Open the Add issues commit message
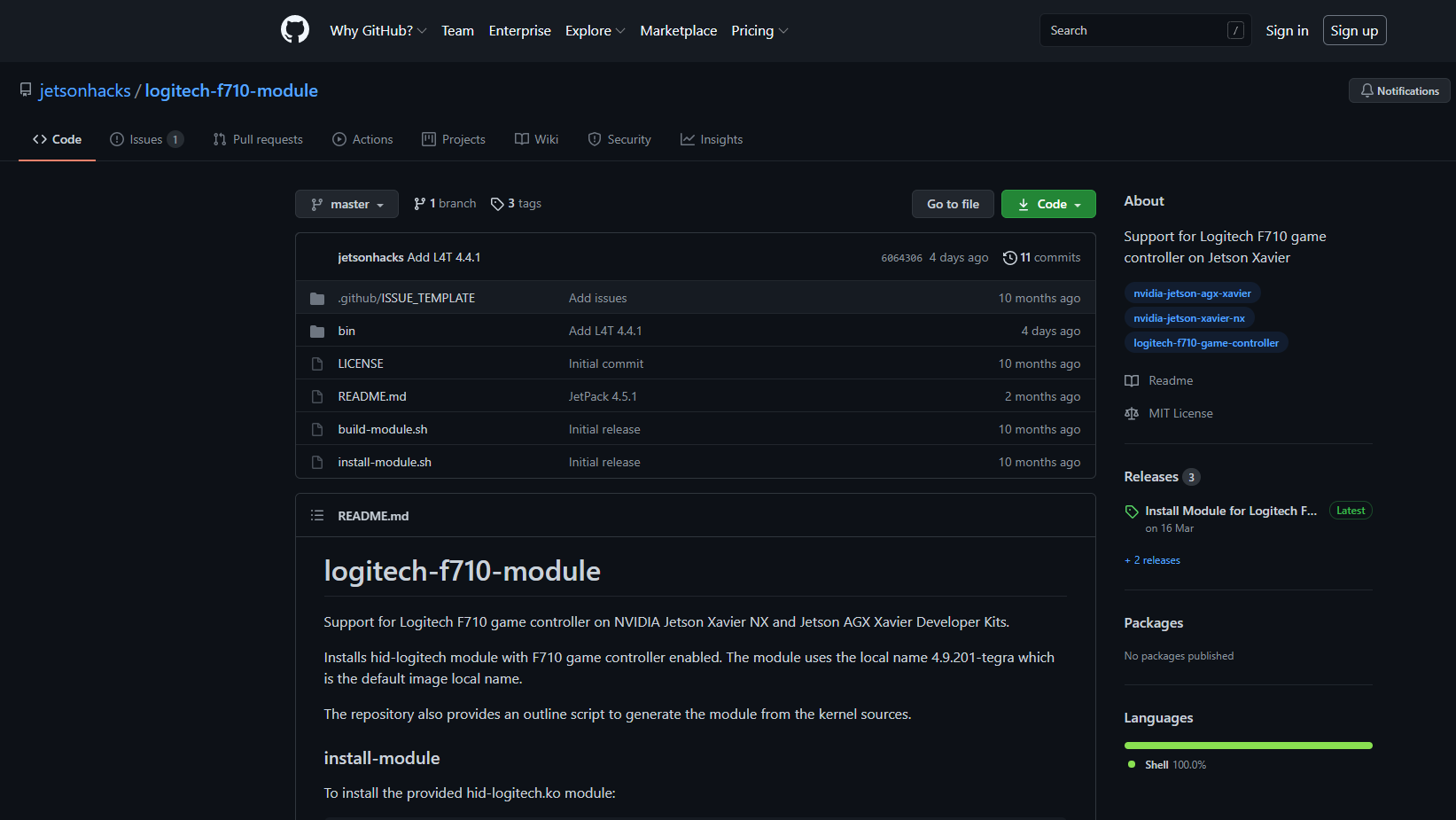This screenshot has width=1456, height=820. tap(597, 299)
